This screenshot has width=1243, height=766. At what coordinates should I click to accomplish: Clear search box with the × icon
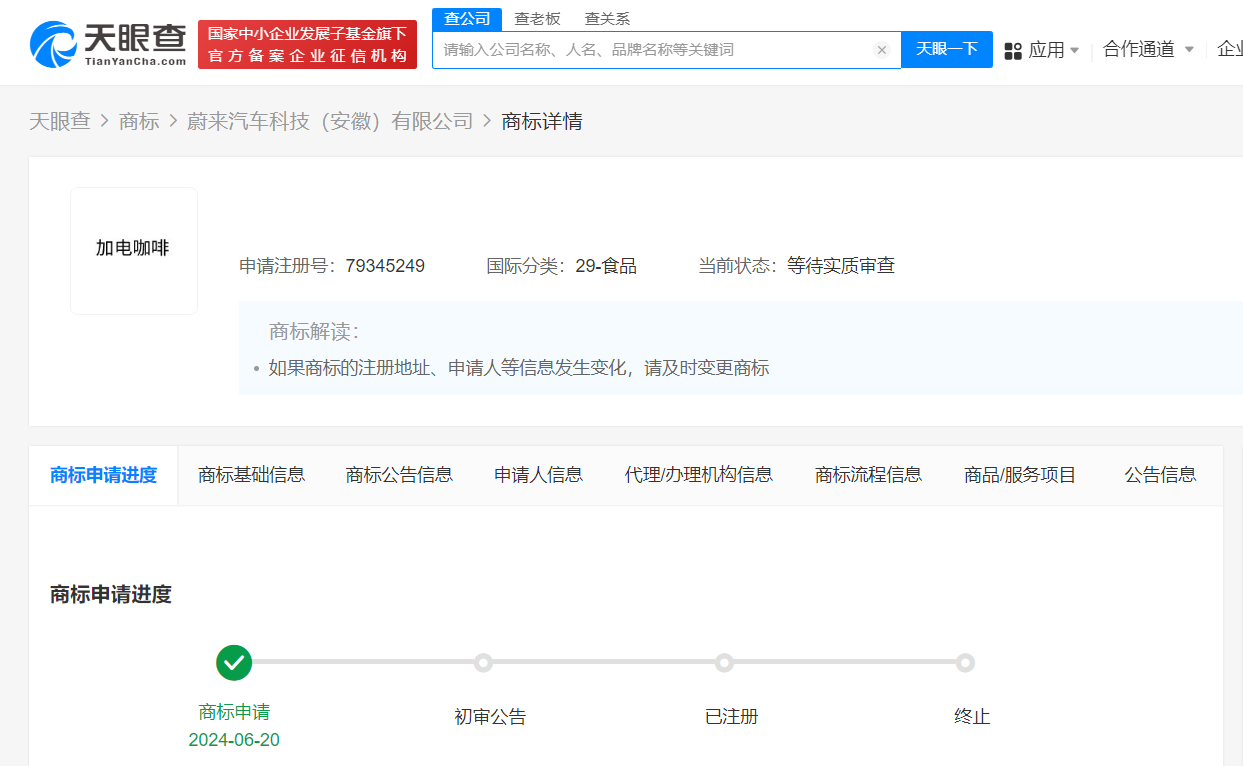(881, 49)
